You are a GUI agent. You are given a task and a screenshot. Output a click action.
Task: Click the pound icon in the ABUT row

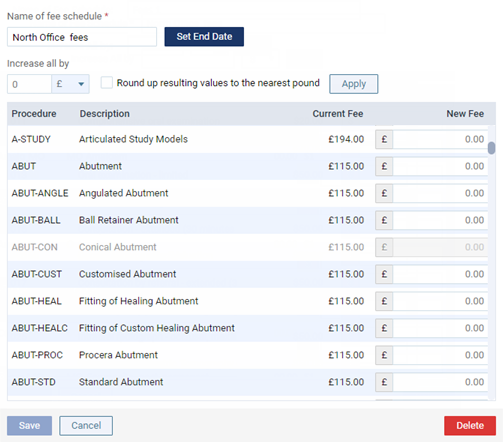tap(384, 166)
